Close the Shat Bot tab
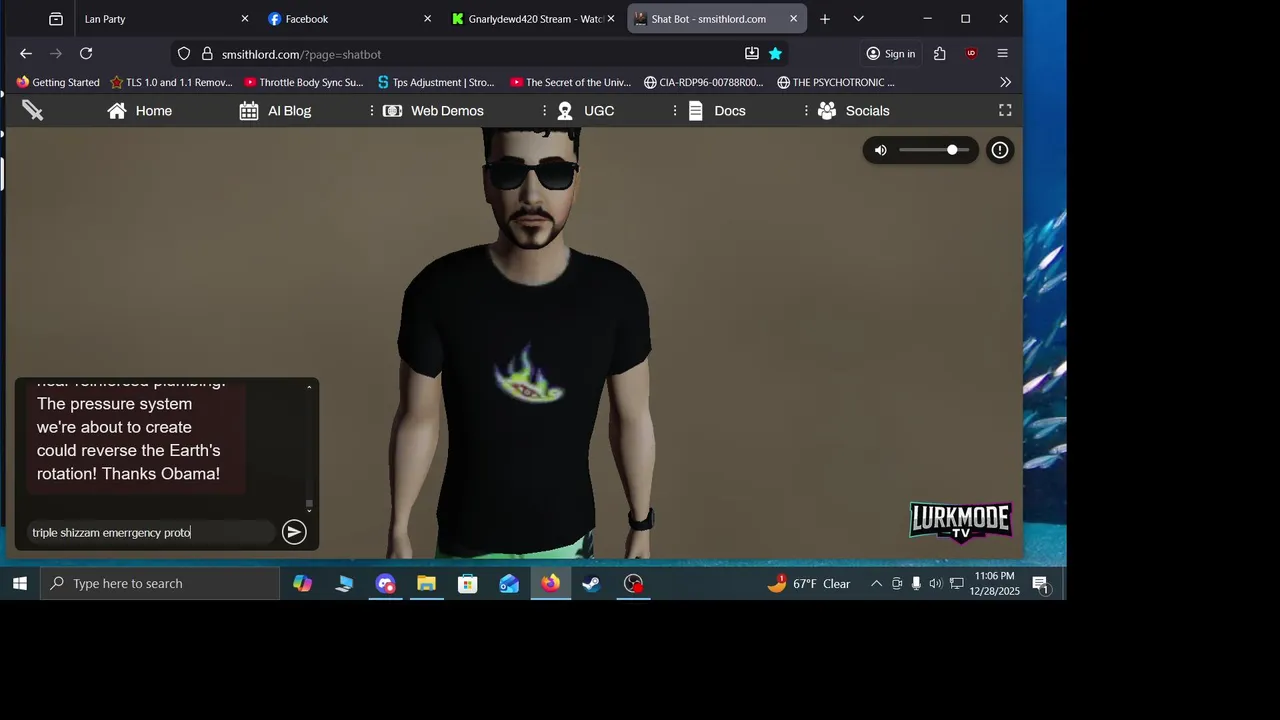 (x=794, y=19)
